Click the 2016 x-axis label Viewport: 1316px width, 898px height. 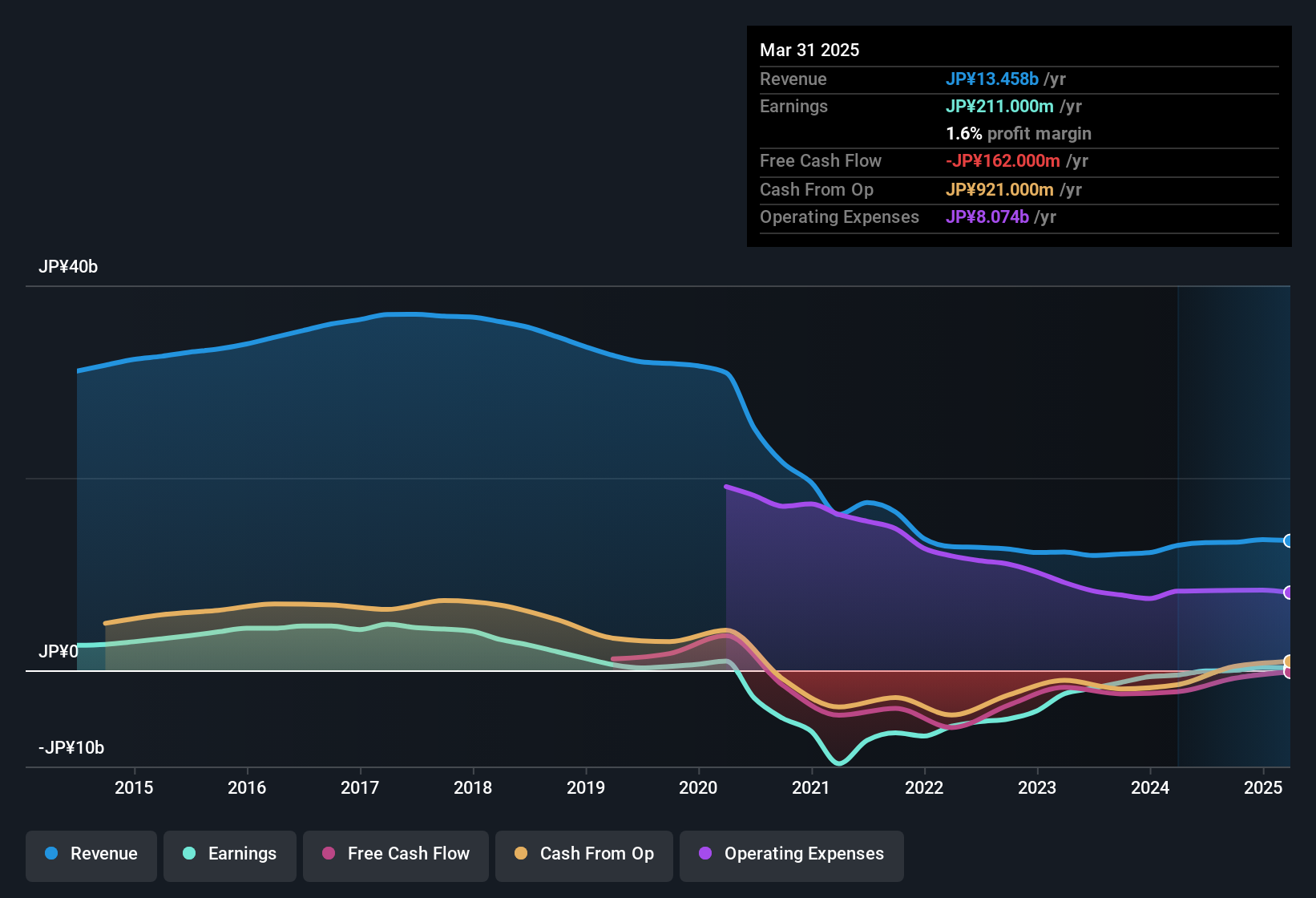247,787
